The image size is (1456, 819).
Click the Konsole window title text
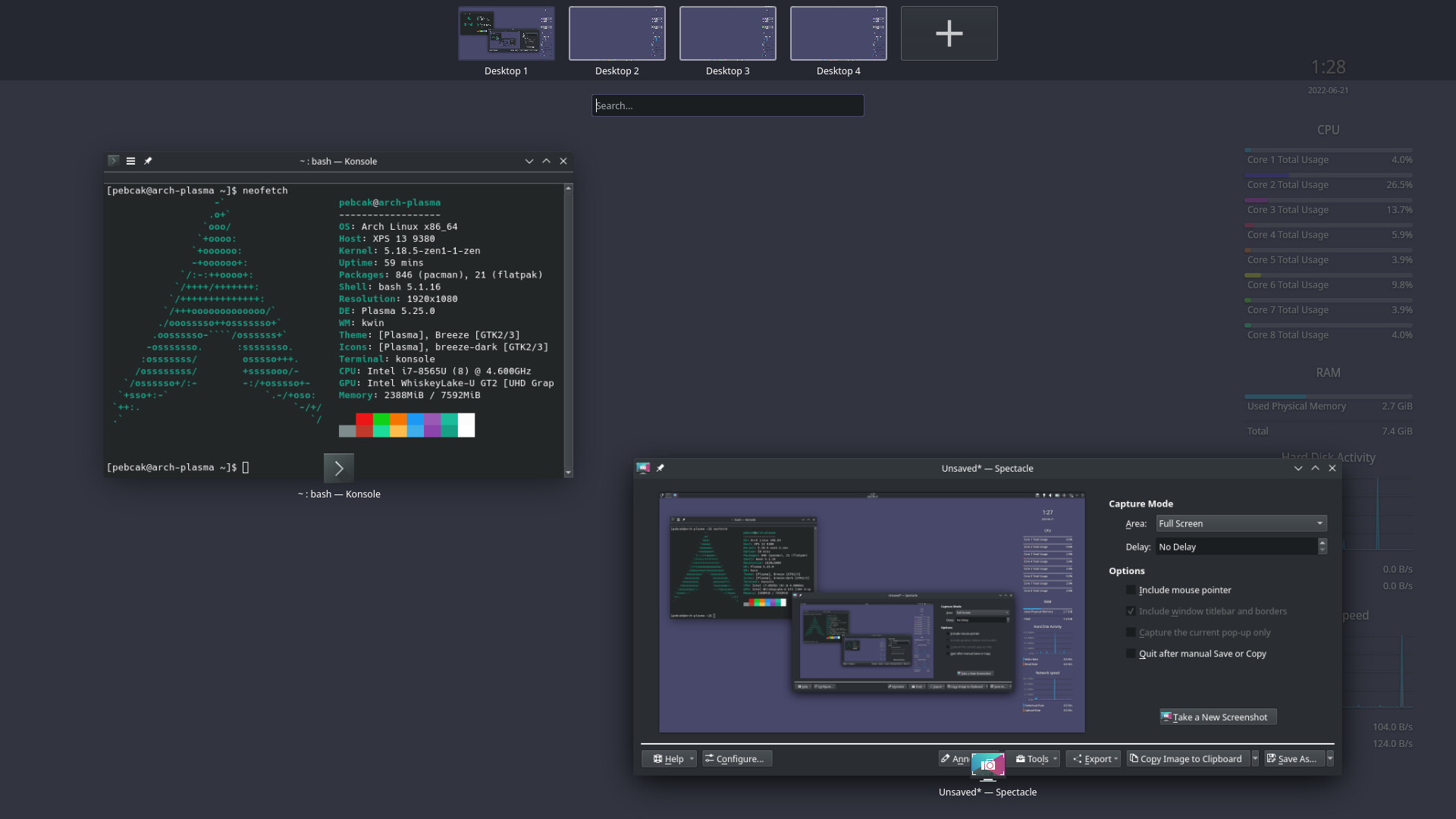click(x=338, y=161)
